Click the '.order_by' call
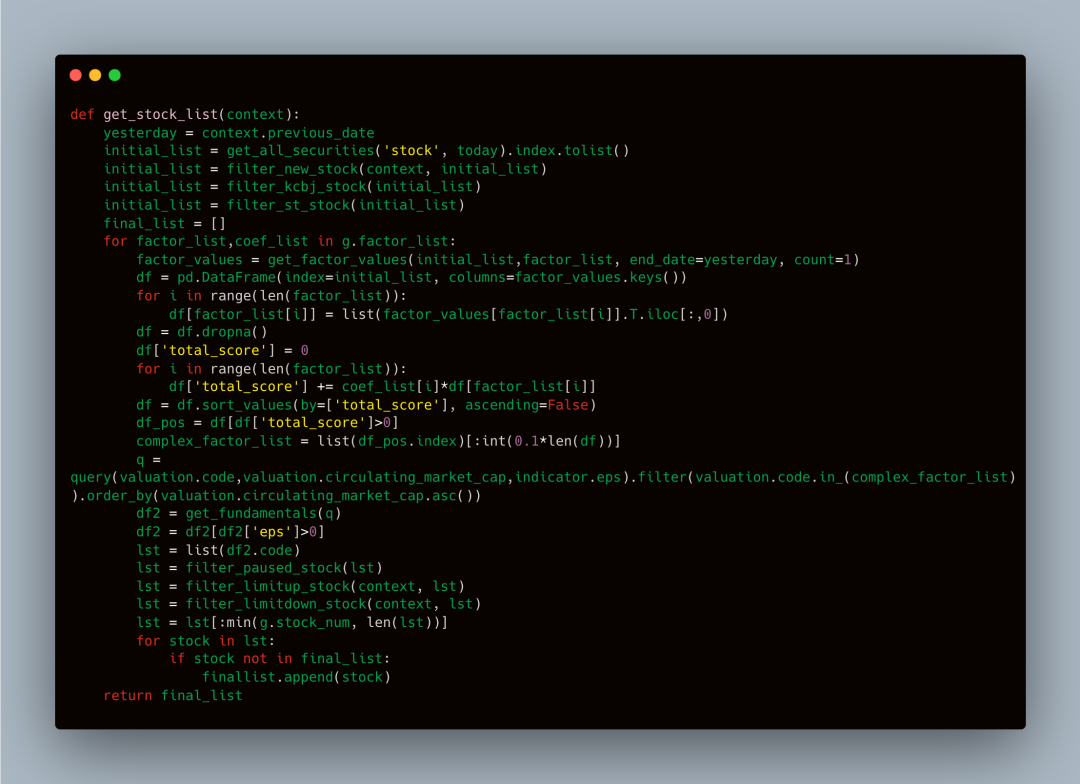Viewport: 1080px width, 784px height. point(115,496)
